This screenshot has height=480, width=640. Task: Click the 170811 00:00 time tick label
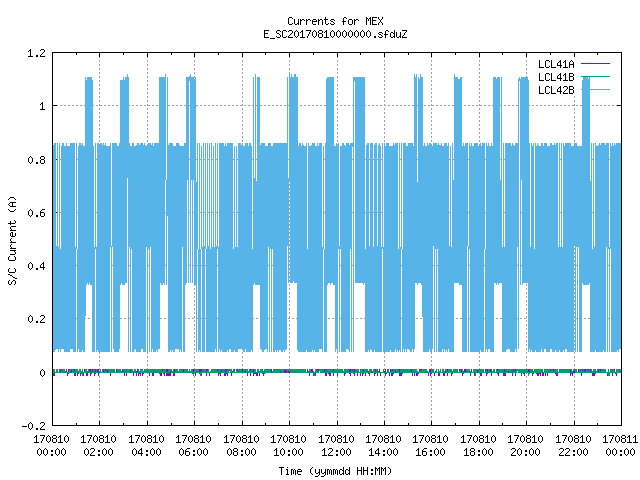[620, 446]
